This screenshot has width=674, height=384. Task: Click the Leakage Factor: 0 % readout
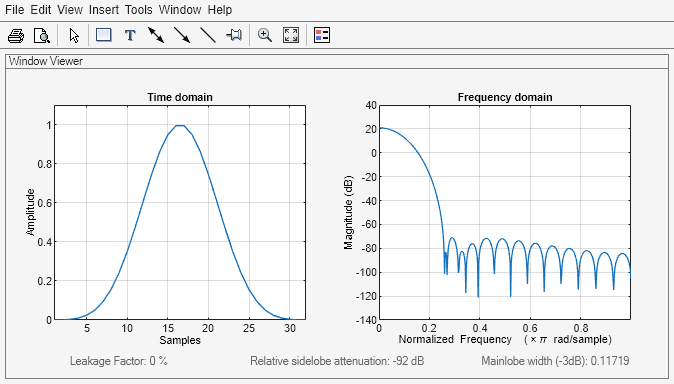[x=119, y=361]
